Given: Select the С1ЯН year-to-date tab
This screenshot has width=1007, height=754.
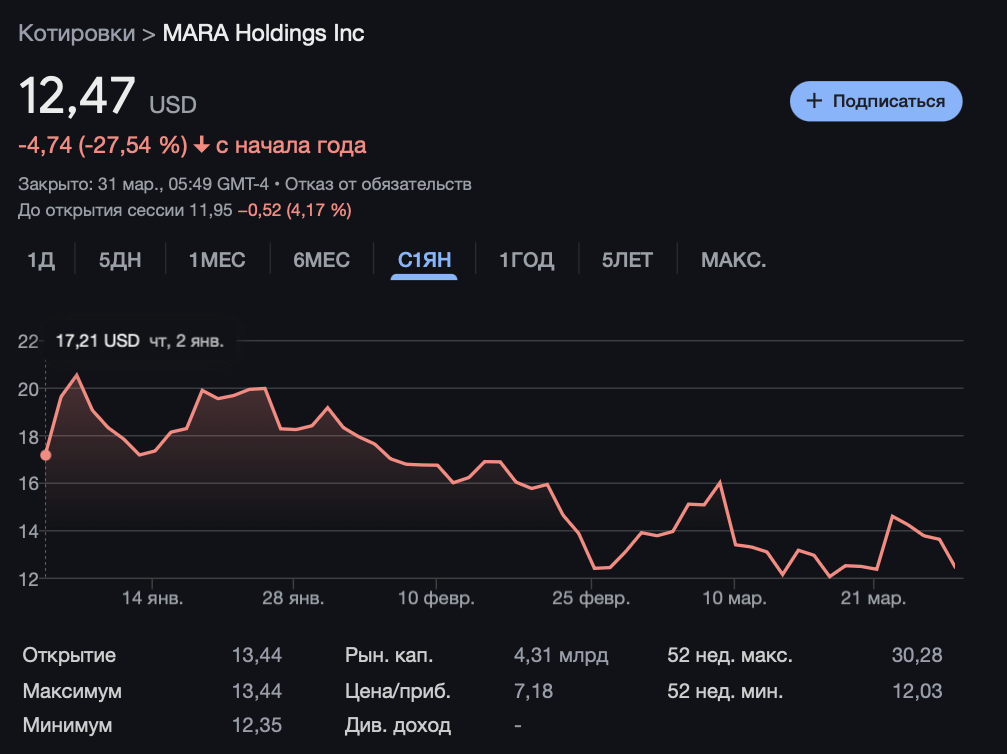Looking at the screenshot, I should tap(425, 260).
